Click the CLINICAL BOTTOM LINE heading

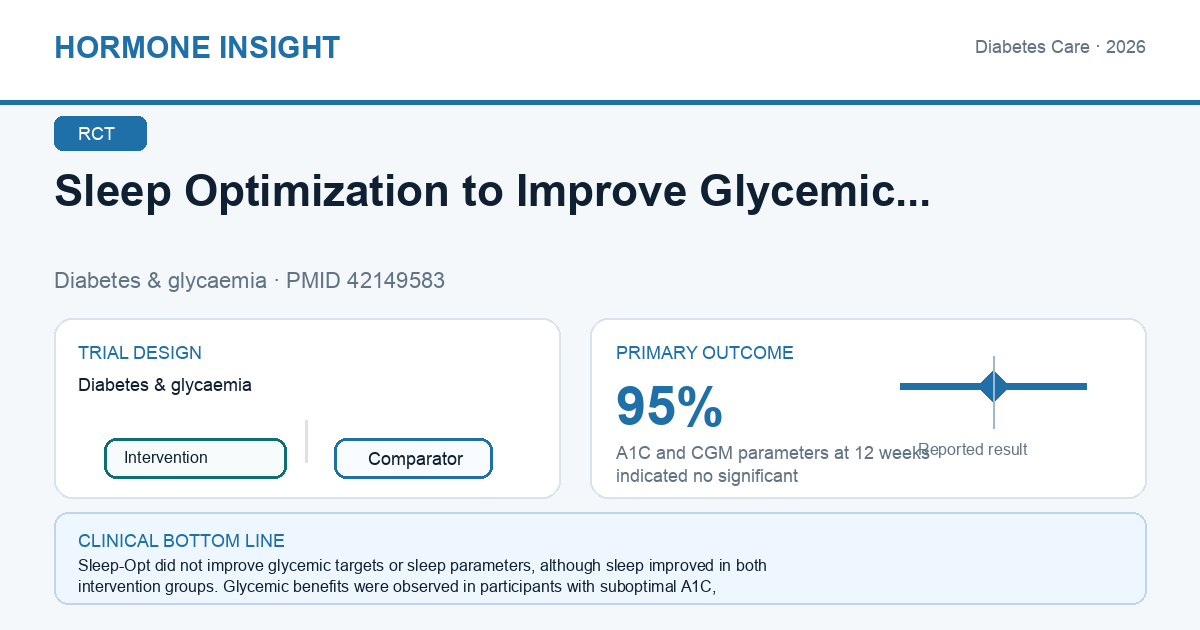click(x=181, y=541)
